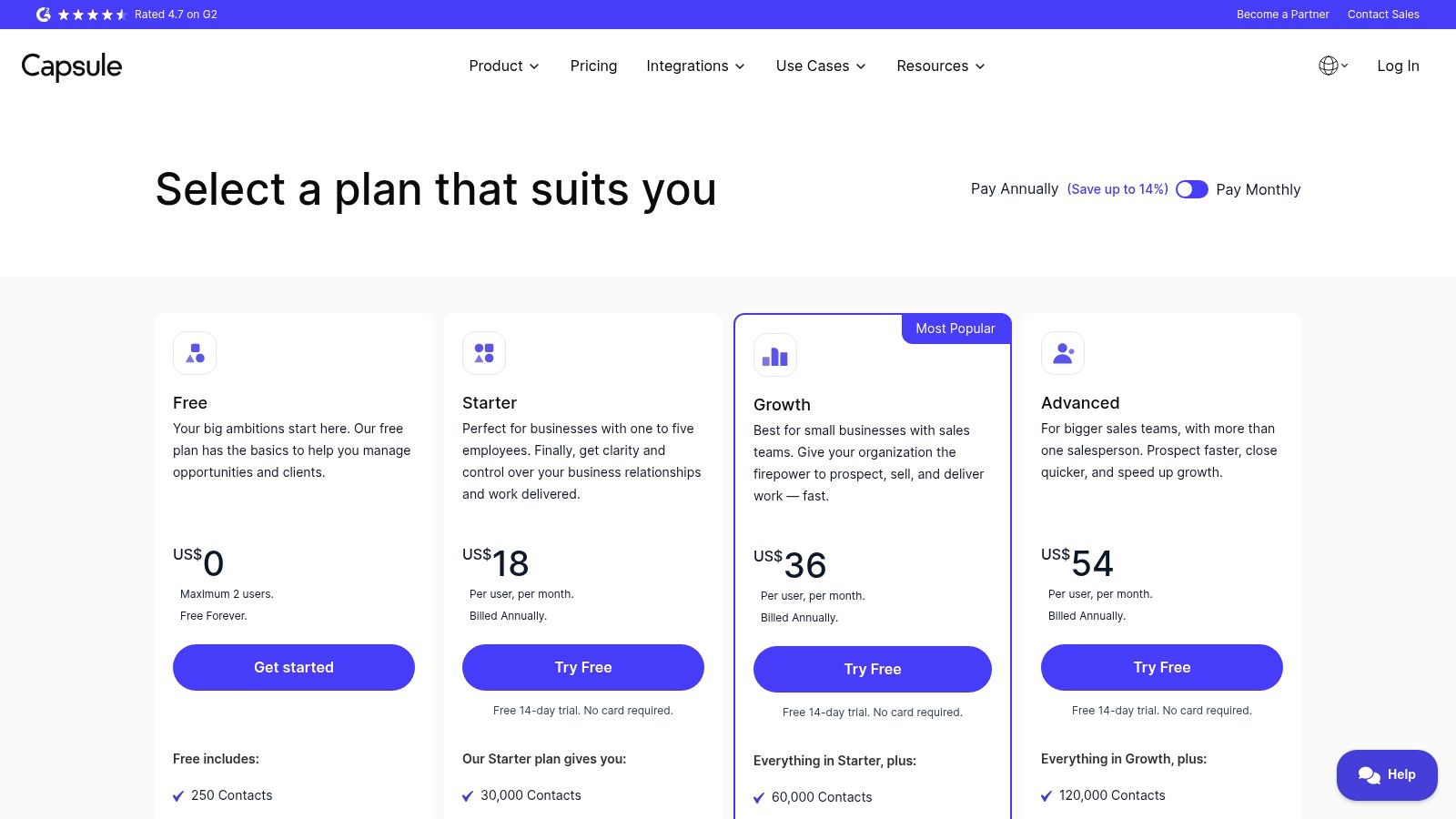Click the Log In link
Image resolution: width=1456 pixels, height=819 pixels.
click(1398, 66)
